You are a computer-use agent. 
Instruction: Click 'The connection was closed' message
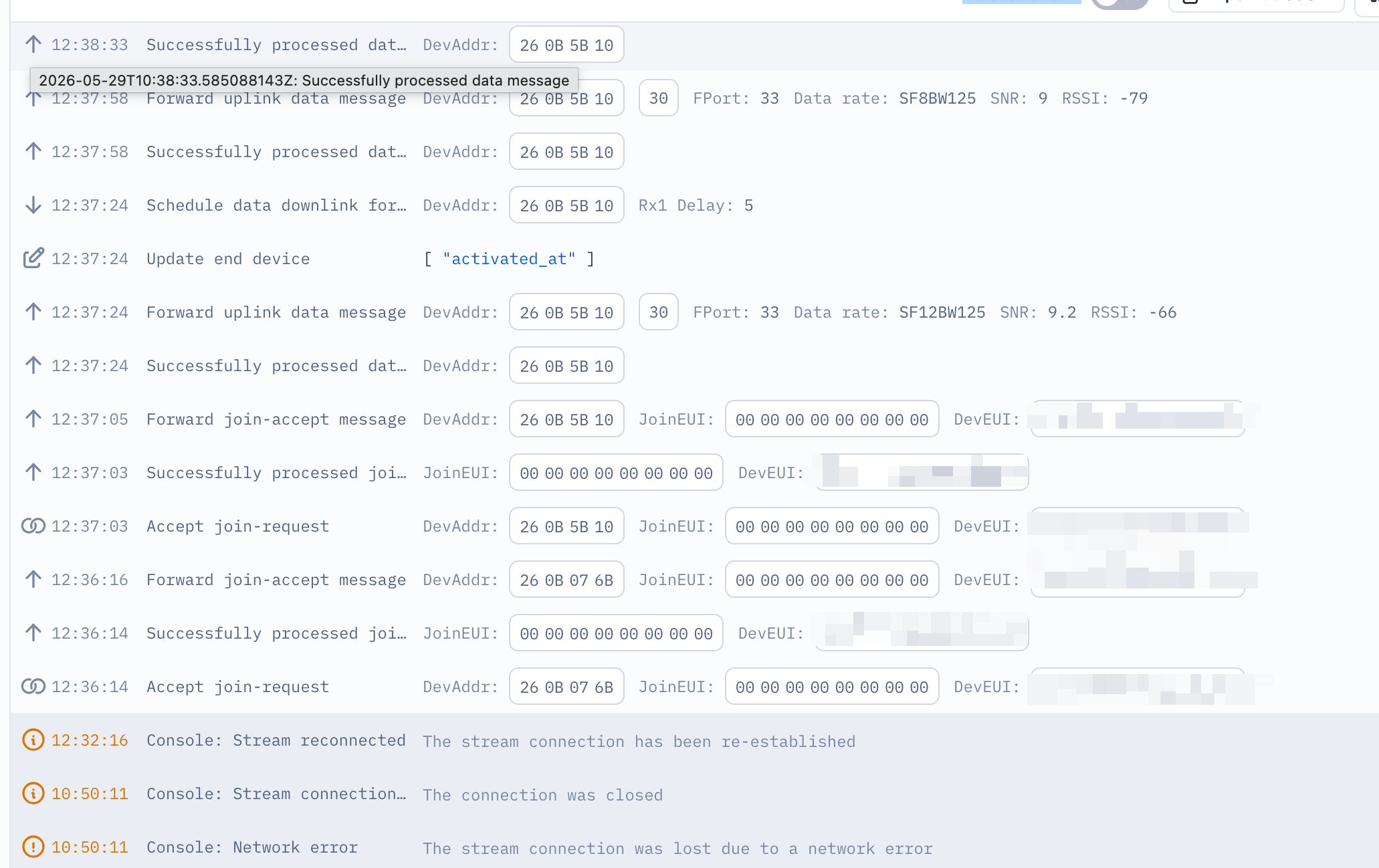542,795
